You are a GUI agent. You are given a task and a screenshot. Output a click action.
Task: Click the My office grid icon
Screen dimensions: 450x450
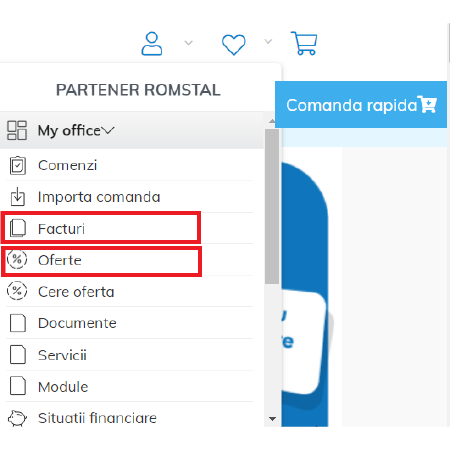[17, 130]
